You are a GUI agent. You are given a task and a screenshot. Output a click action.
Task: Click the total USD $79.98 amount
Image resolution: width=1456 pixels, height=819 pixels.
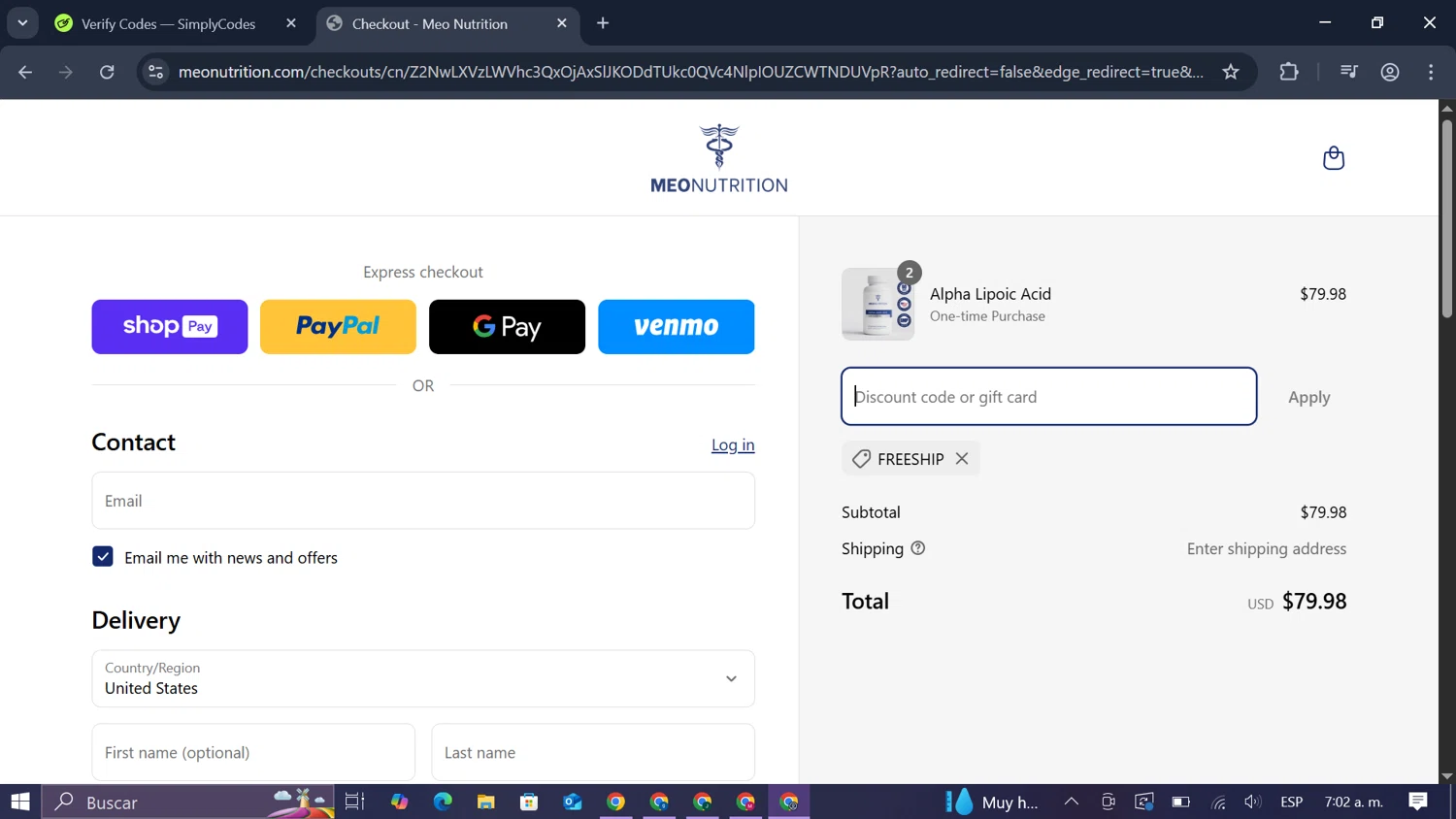1297,602
